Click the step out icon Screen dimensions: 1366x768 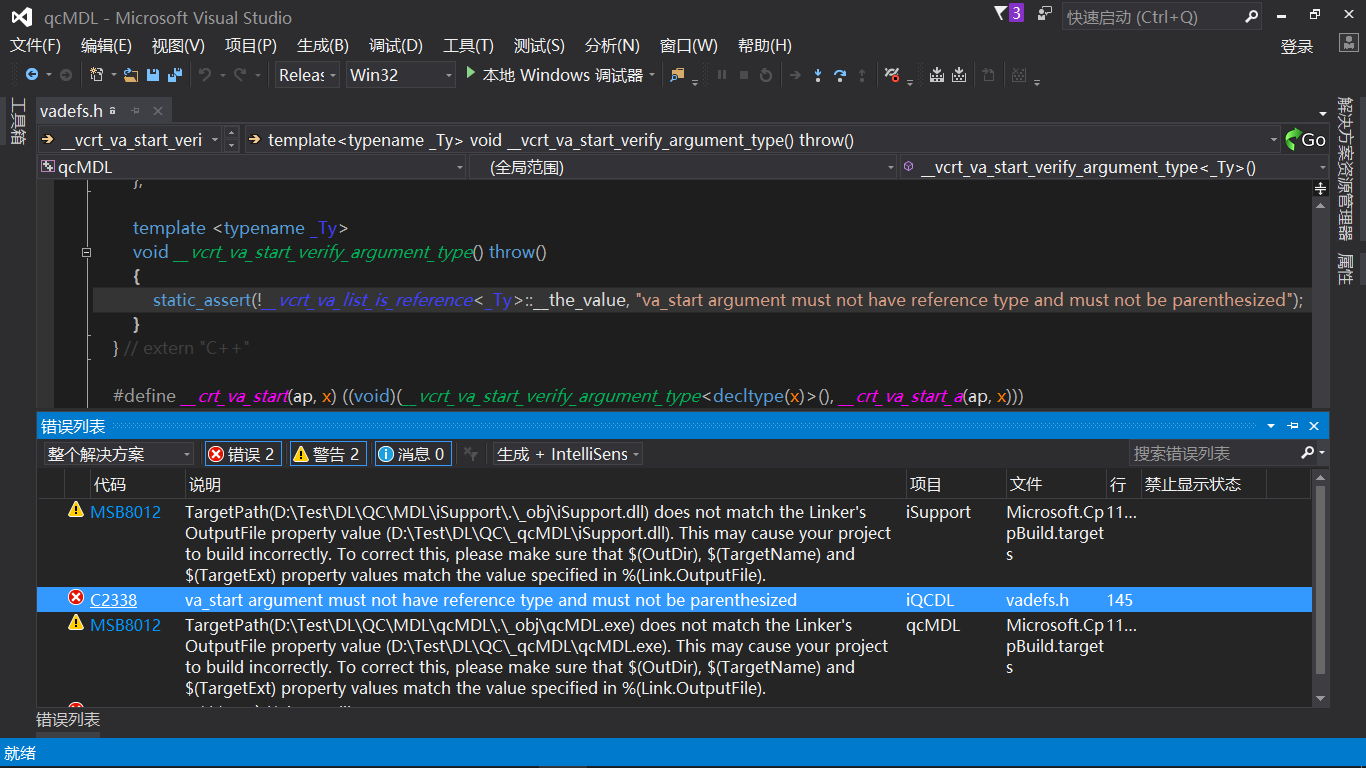[862, 75]
